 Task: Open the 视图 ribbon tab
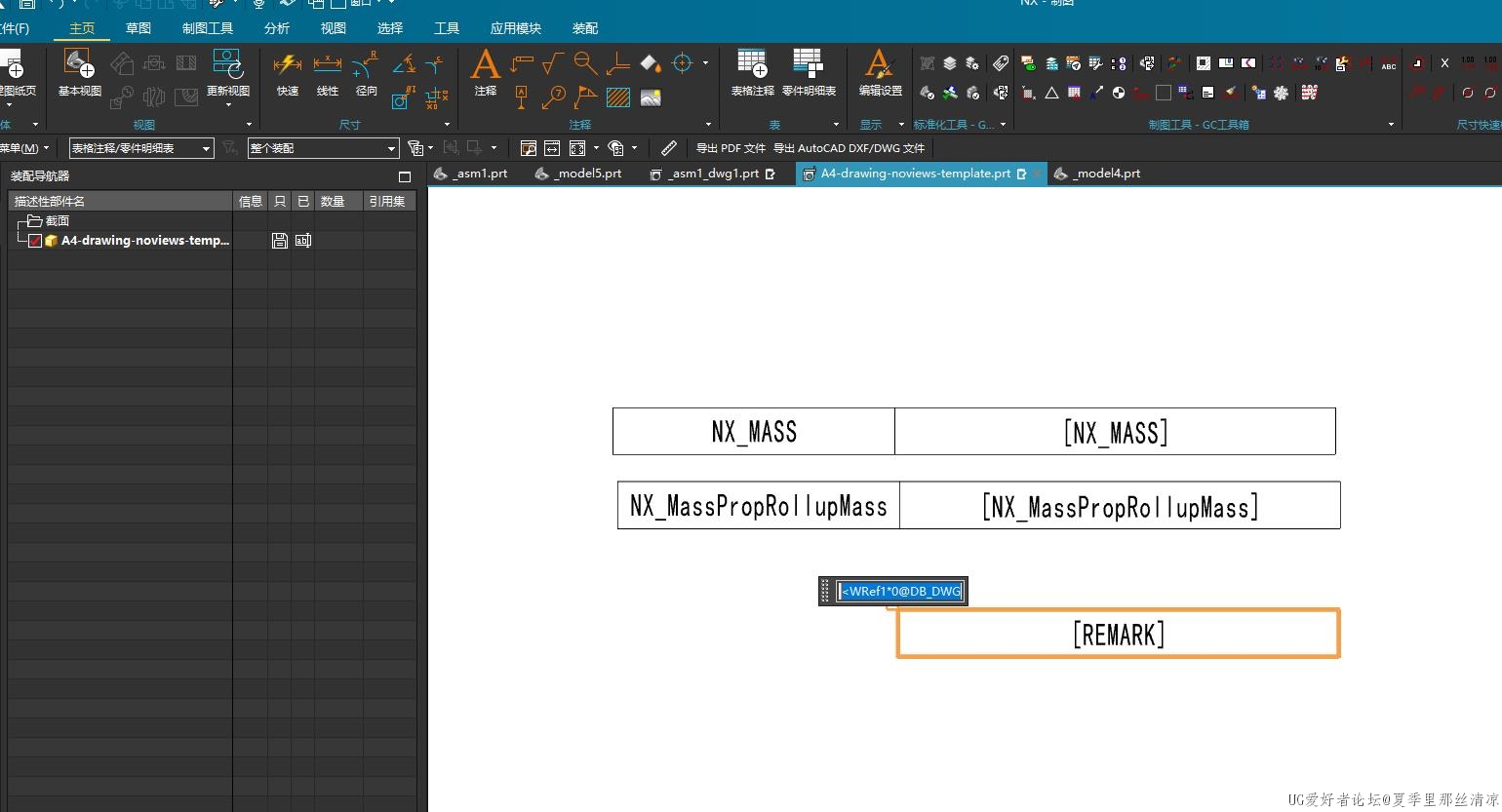334,28
